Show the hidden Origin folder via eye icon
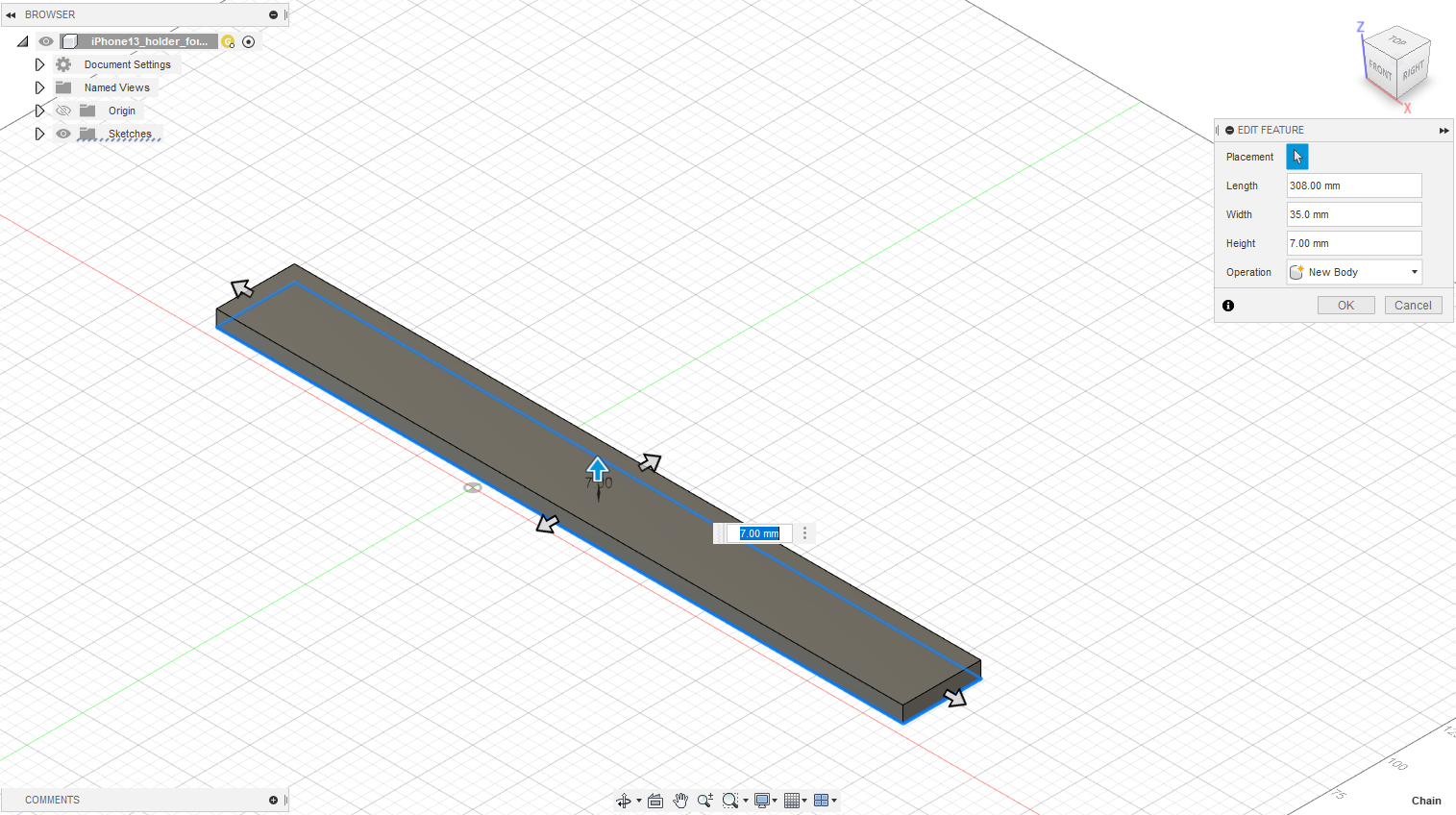 (x=63, y=111)
